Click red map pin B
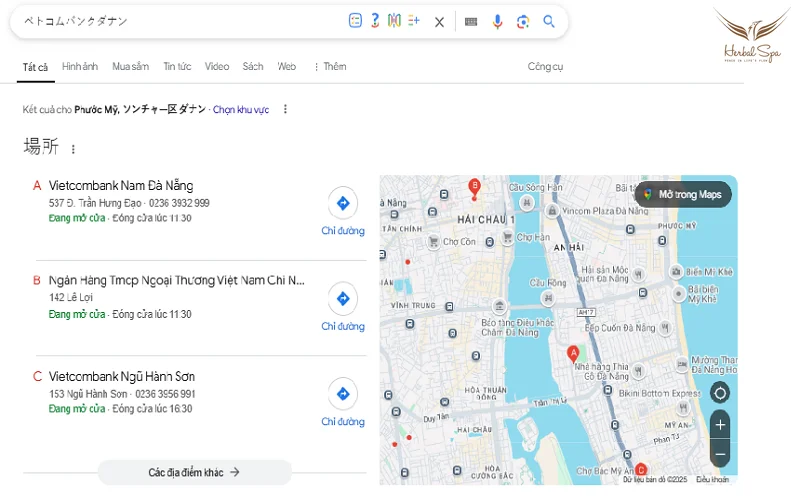Viewport: 800px width, 500px height. (x=474, y=187)
